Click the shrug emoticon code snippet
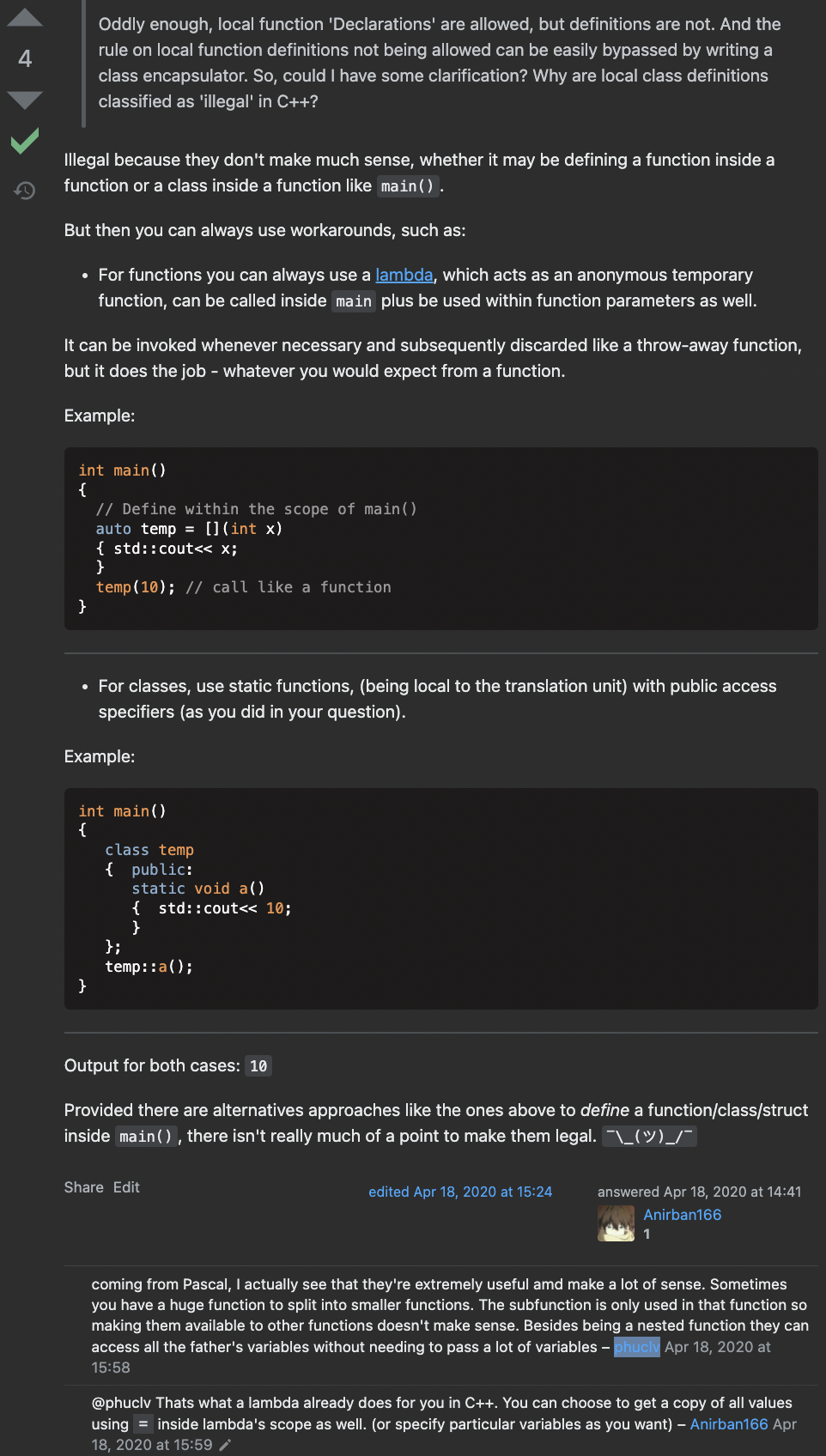 (649, 1137)
